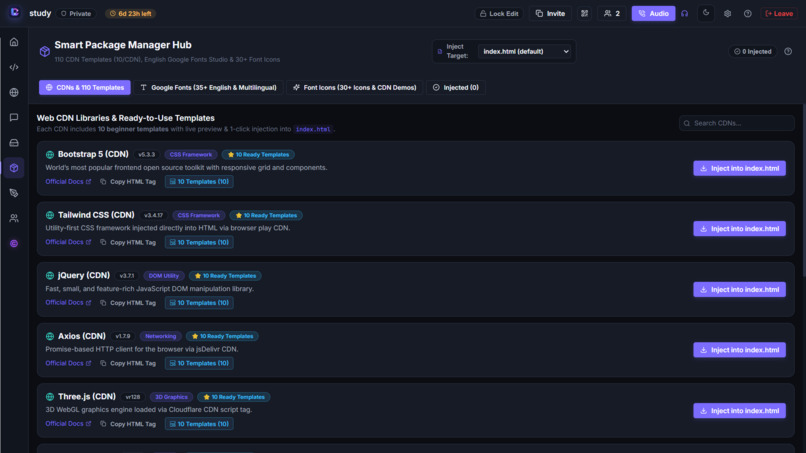Toggle dark mode moon icon
The height and width of the screenshot is (453, 806).
[706, 13]
